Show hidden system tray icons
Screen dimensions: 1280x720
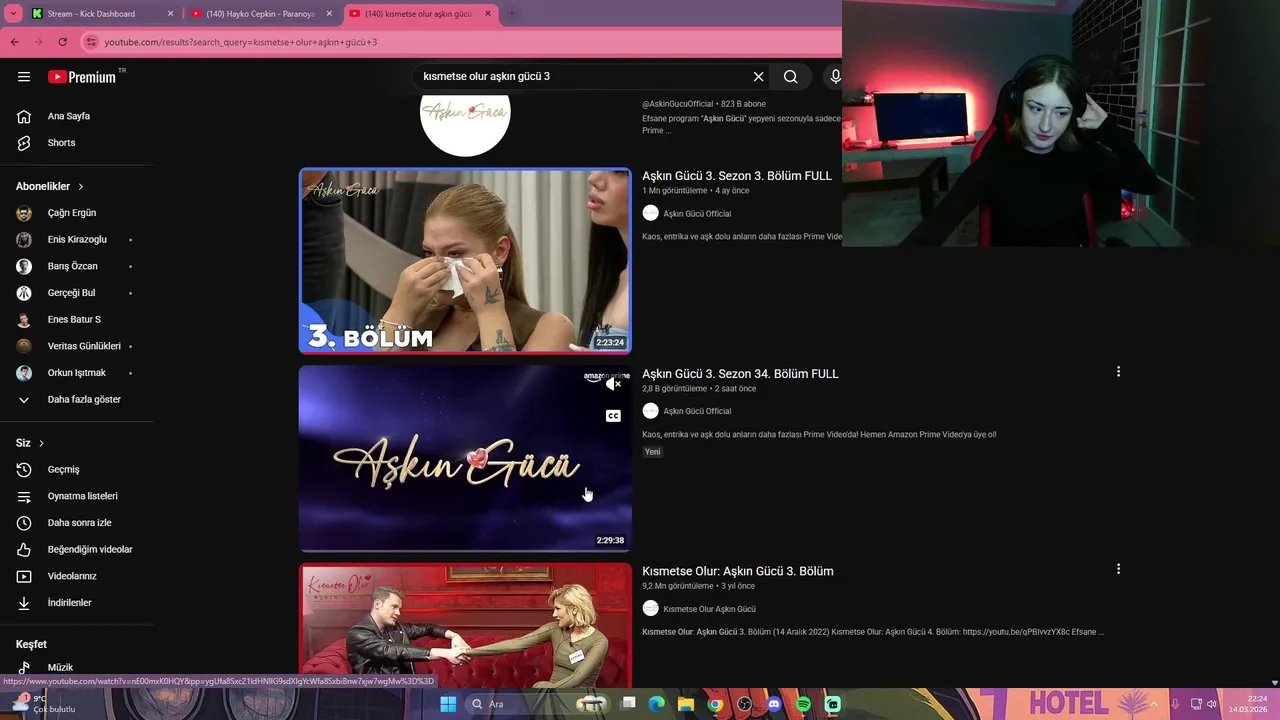pyautogui.click(x=1155, y=704)
